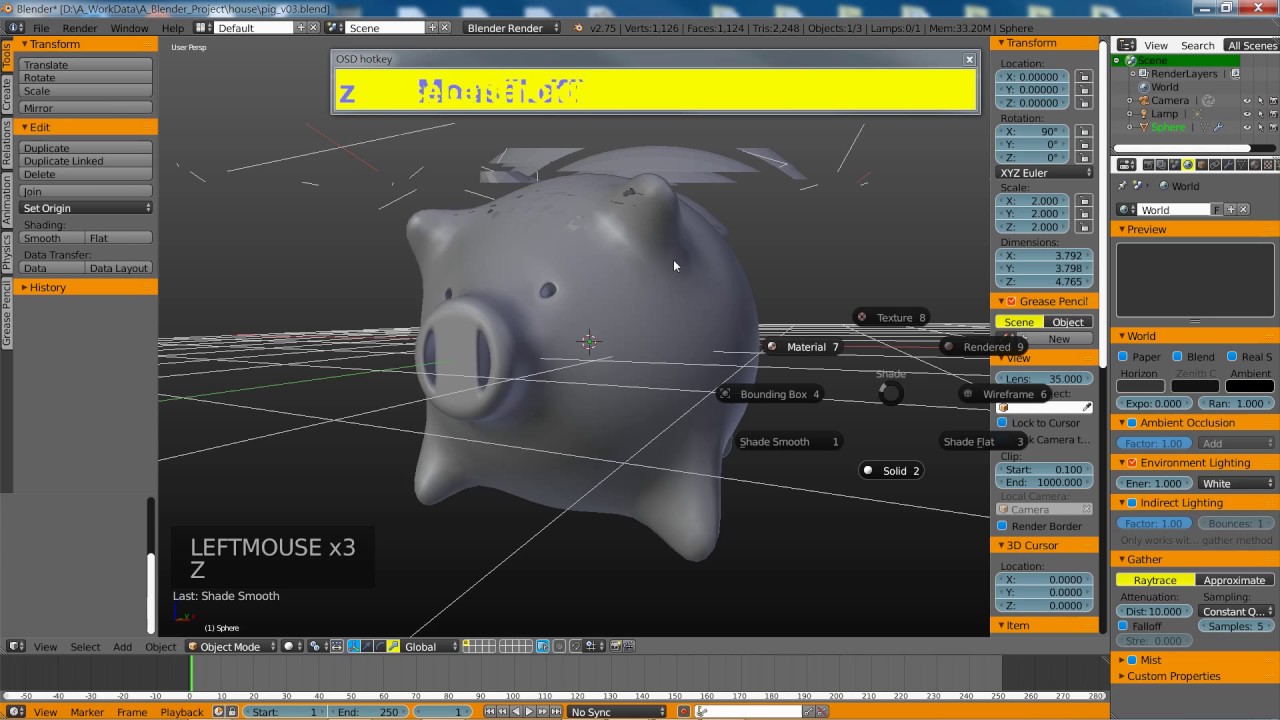Select the World properties tab icon
The width and height of the screenshot is (1280, 720).
pos(1188,165)
